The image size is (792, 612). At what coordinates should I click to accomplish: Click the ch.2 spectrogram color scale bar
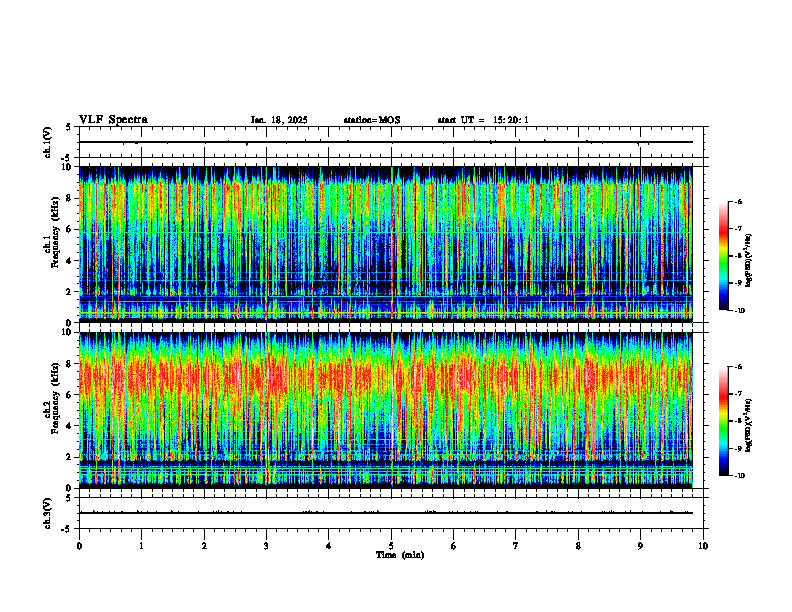pos(724,421)
